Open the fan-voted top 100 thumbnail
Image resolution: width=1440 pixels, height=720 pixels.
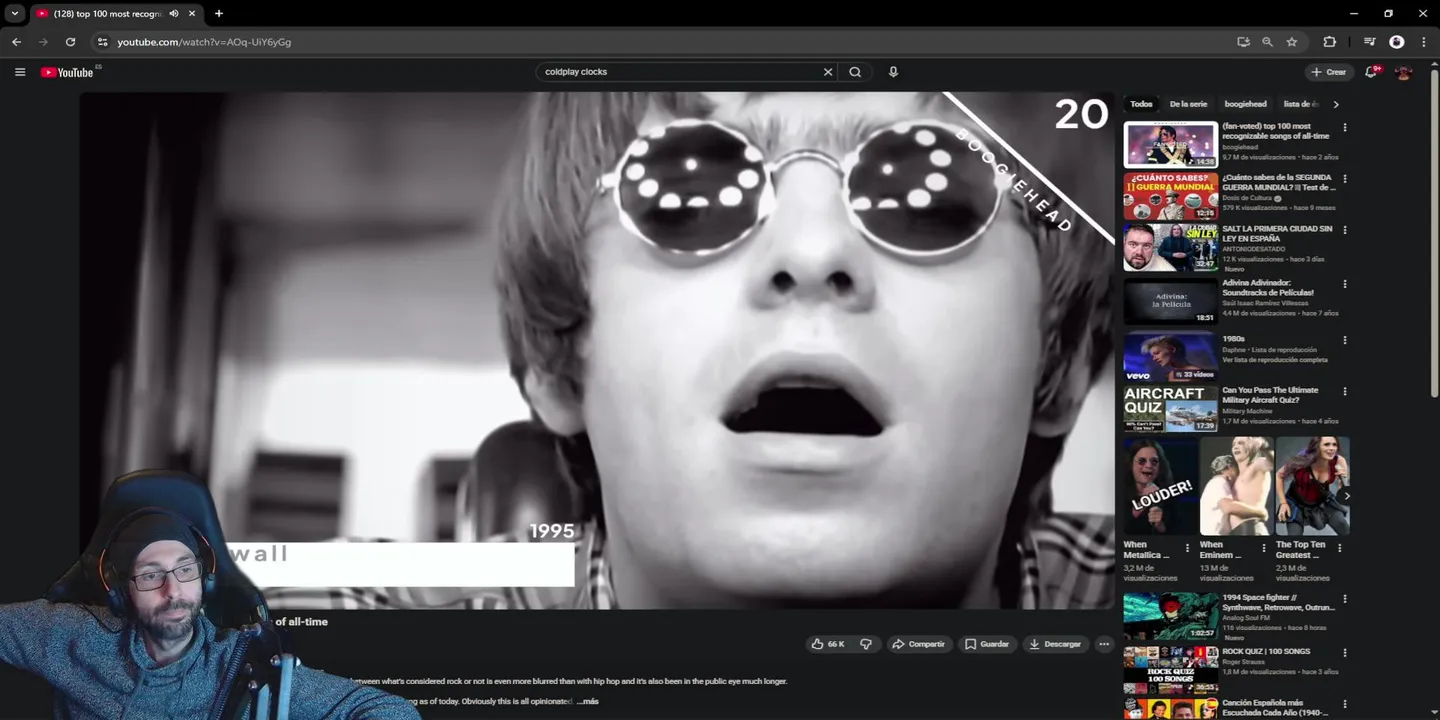pyautogui.click(x=1171, y=145)
